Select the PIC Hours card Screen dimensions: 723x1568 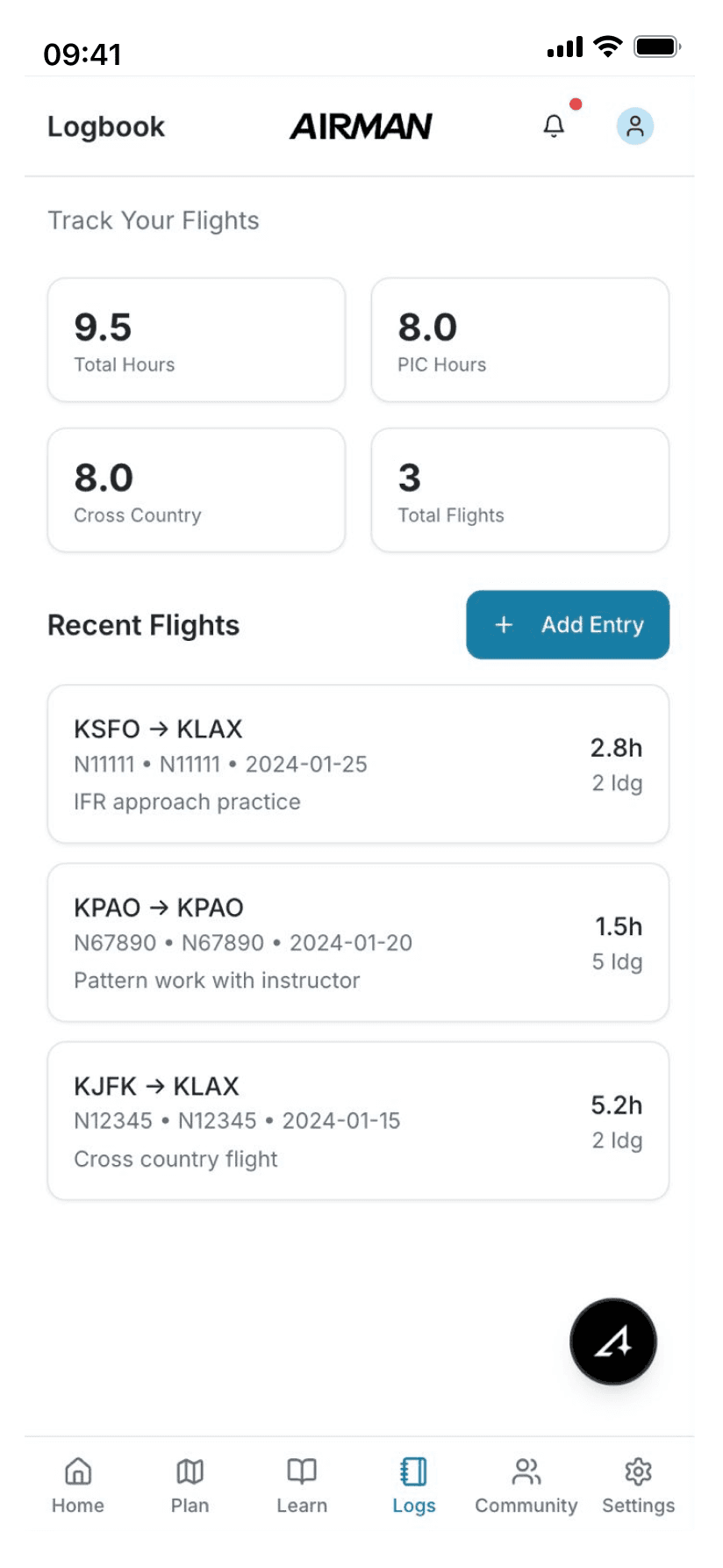tap(520, 340)
